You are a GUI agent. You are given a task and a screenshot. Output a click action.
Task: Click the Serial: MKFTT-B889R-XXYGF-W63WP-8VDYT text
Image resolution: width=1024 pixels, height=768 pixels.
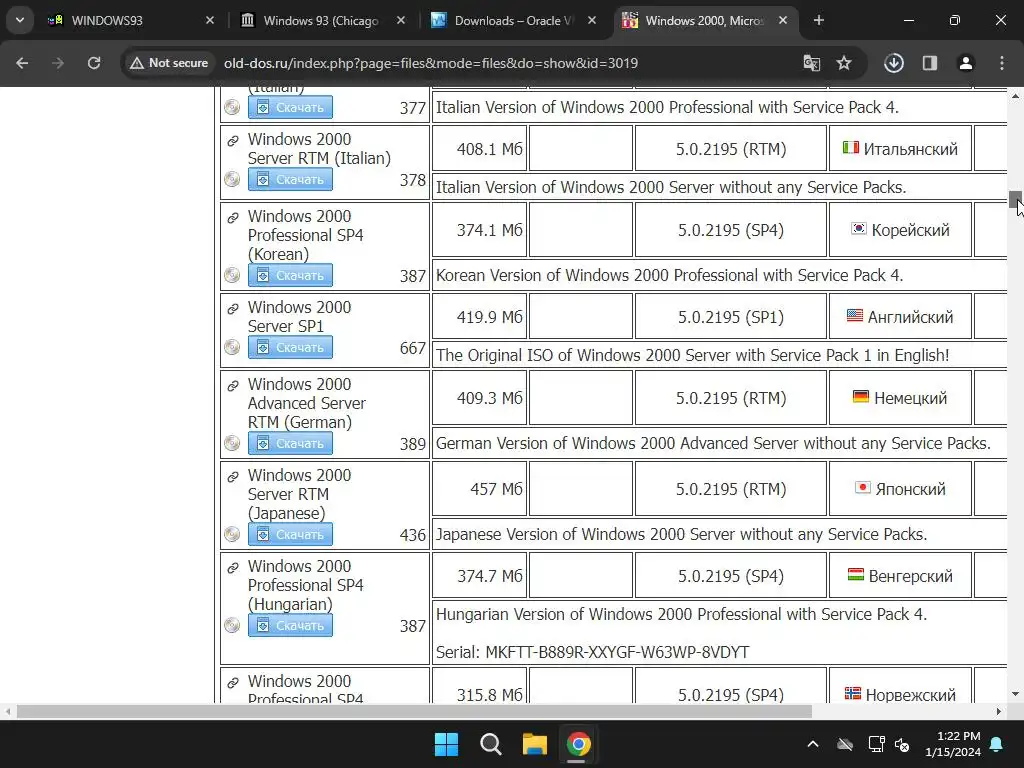tap(592, 652)
